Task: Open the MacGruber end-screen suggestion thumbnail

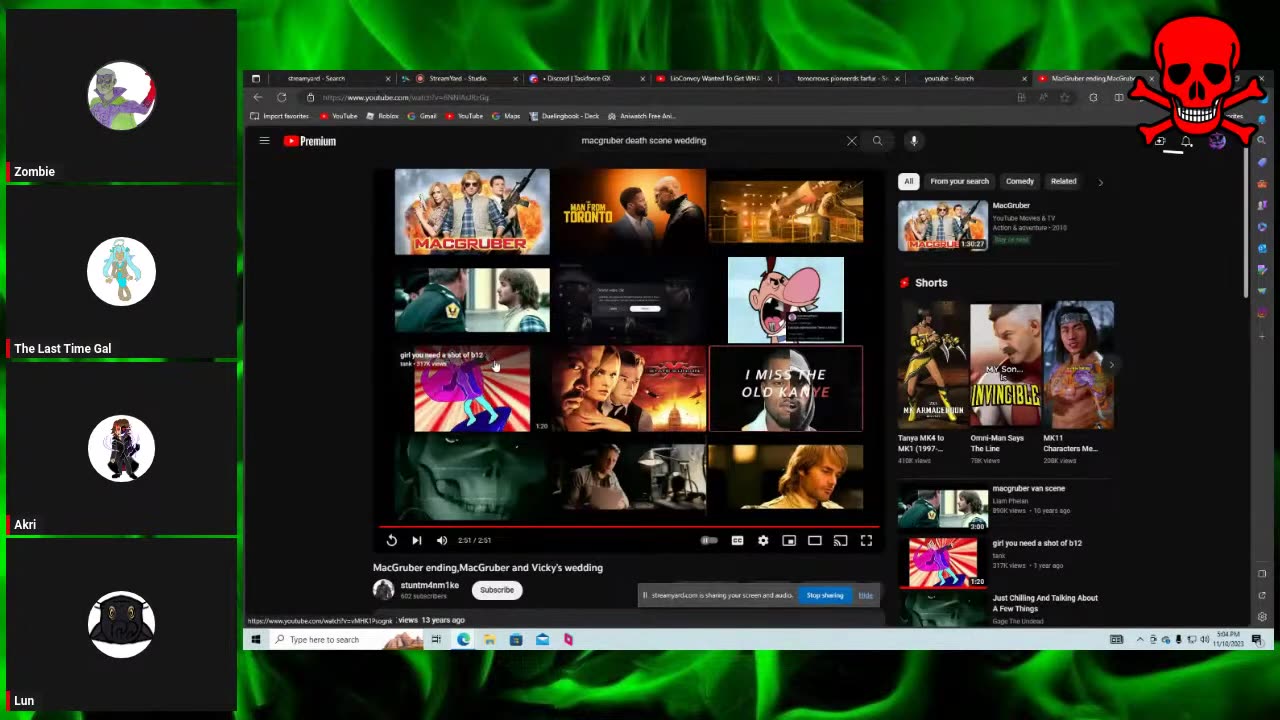Action: tap(472, 212)
